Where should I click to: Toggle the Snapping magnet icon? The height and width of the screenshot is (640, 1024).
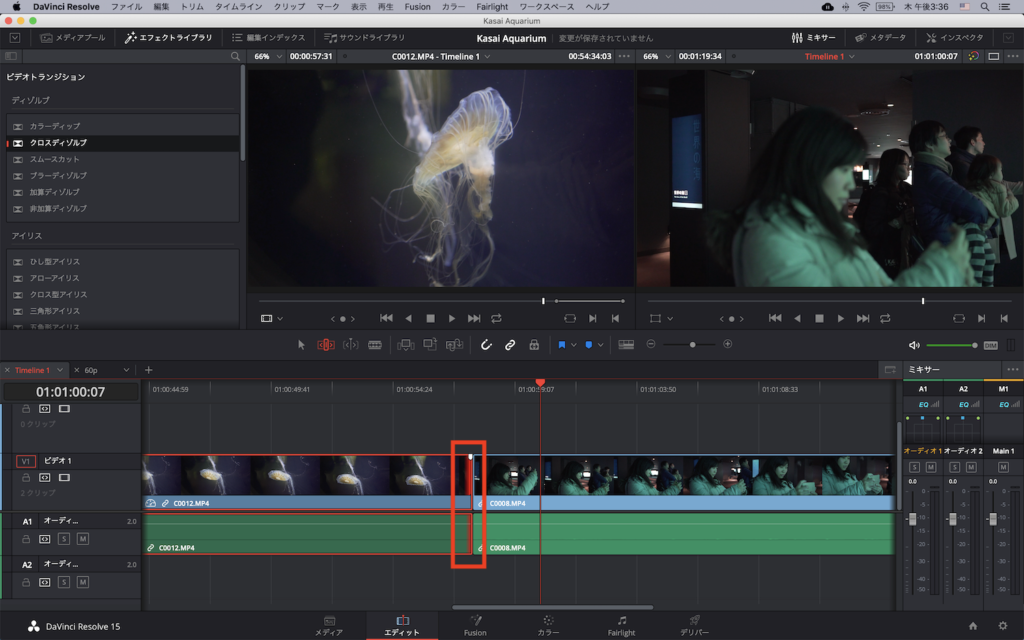point(486,344)
